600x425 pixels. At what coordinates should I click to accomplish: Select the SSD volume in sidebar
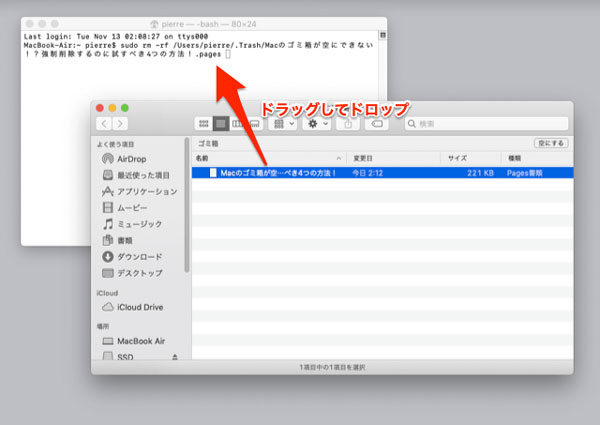(118, 357)
